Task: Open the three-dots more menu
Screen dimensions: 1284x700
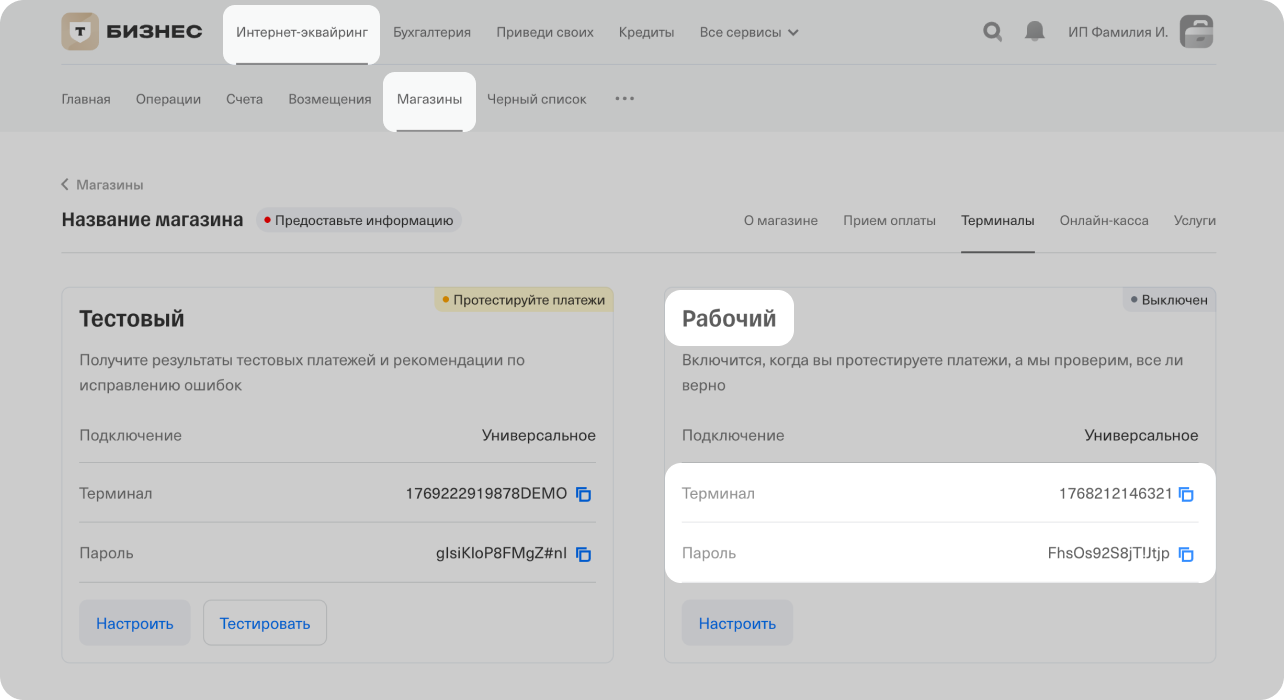Action: (625, 99)
